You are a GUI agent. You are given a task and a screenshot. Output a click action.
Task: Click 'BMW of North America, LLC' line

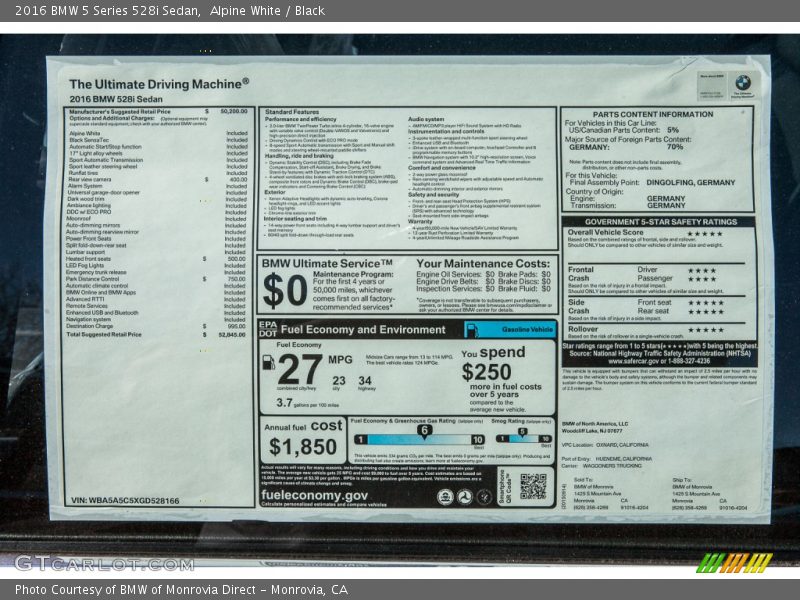pos(595,424)
